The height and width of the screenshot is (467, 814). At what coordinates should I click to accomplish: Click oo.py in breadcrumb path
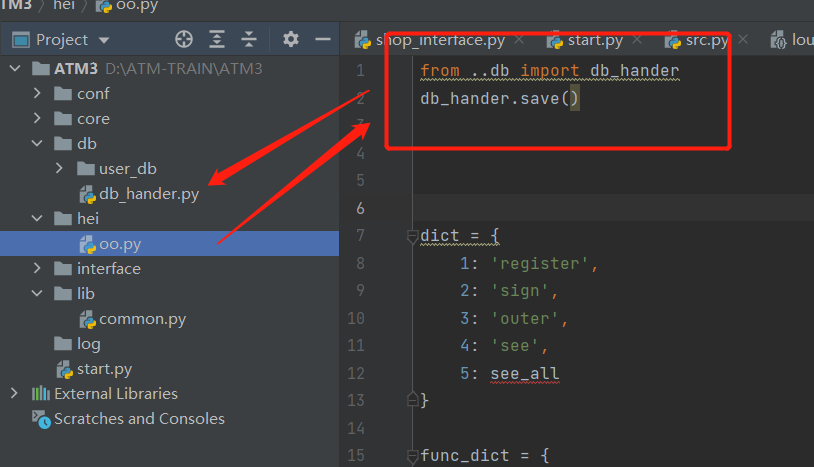[x=137, y=5]
